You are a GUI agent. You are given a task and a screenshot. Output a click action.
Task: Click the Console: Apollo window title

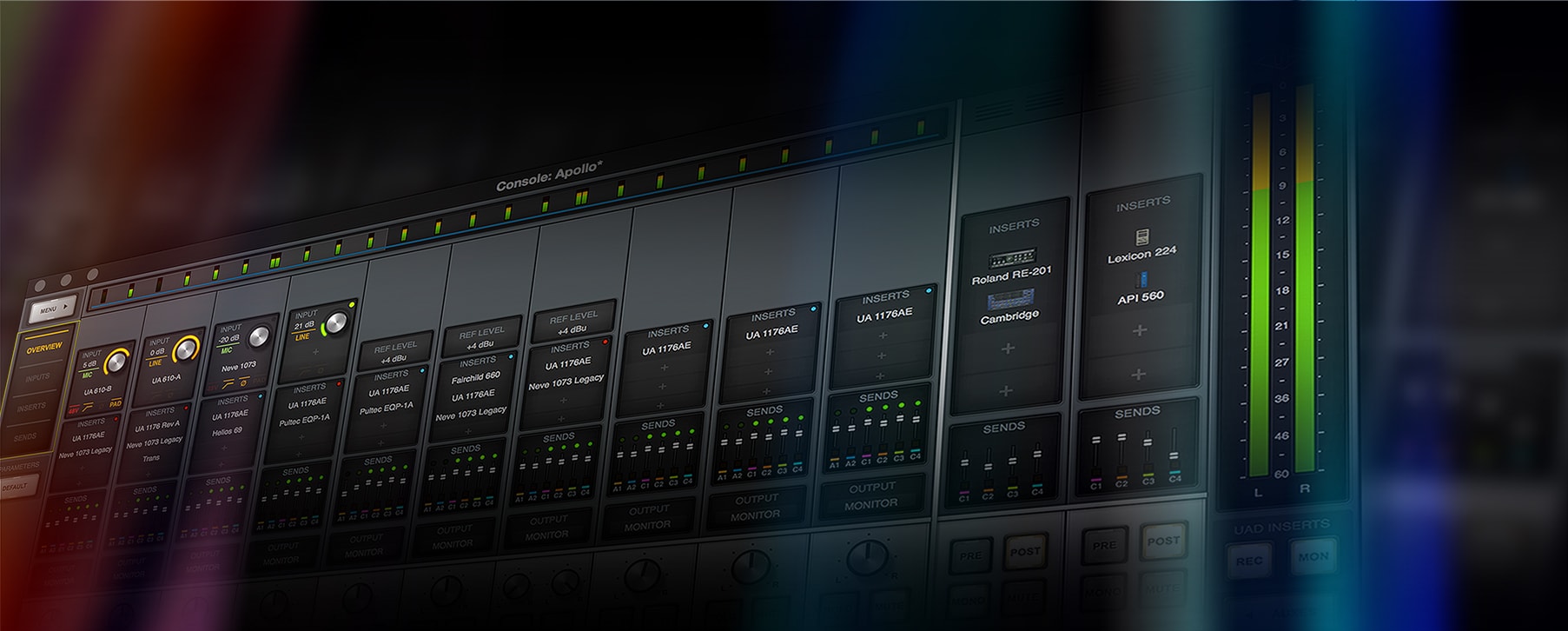(549, 177)
